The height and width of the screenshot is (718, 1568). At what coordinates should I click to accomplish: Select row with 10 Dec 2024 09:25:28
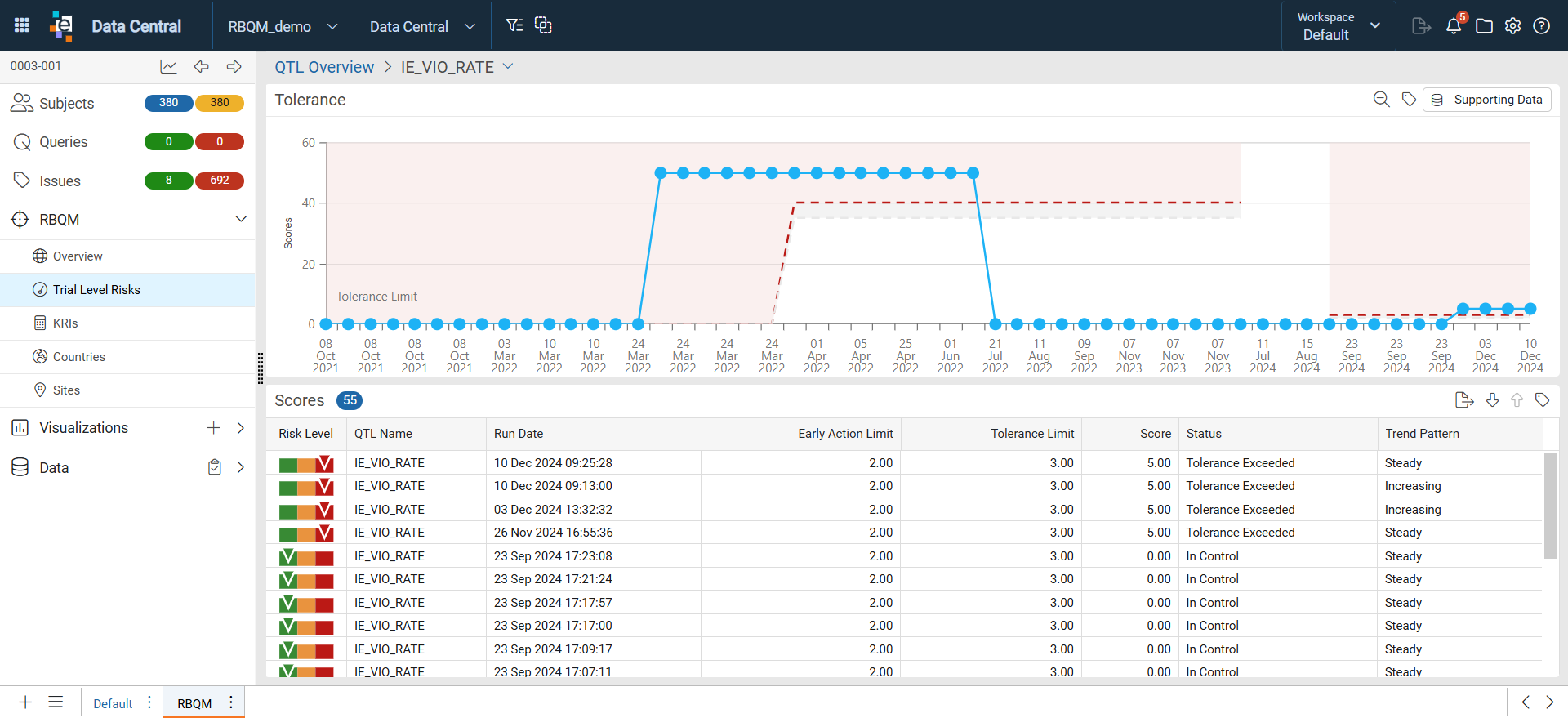[x=904, y=463]
